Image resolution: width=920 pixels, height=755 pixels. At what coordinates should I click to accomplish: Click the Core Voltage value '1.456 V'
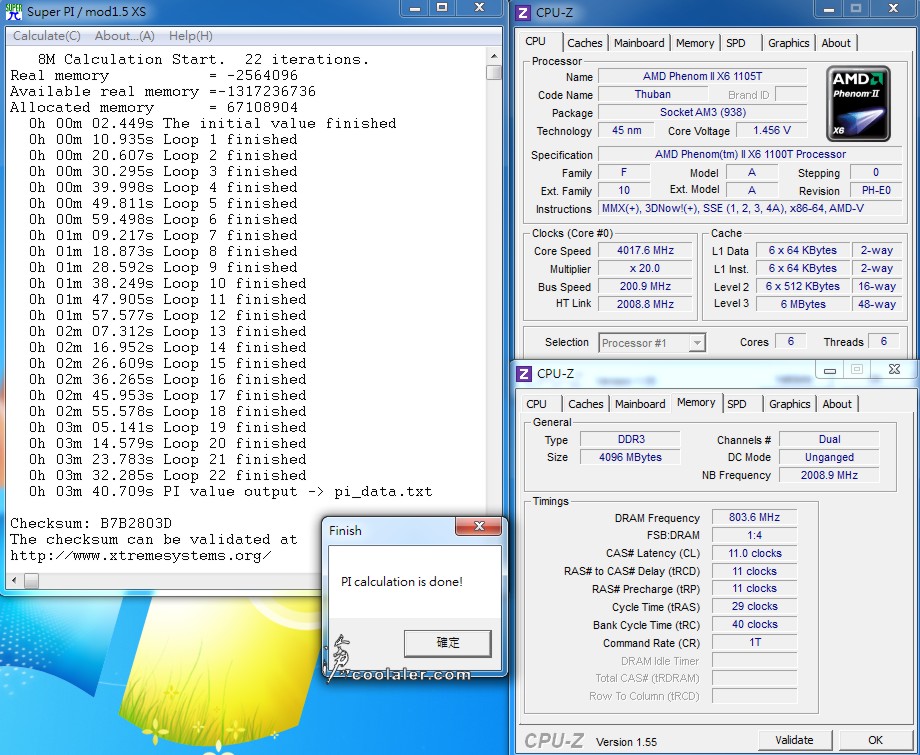(x=772, y=130)
